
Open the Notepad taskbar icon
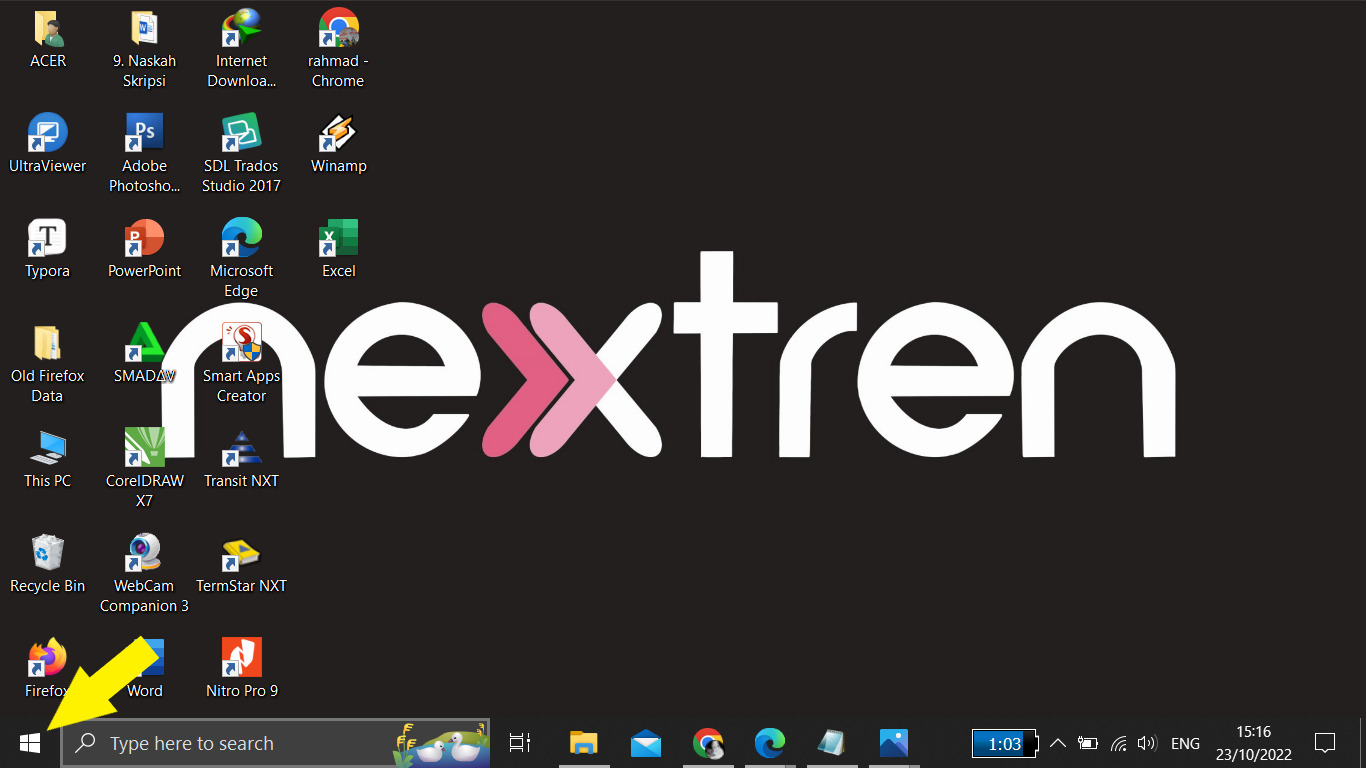pos(831,743)
